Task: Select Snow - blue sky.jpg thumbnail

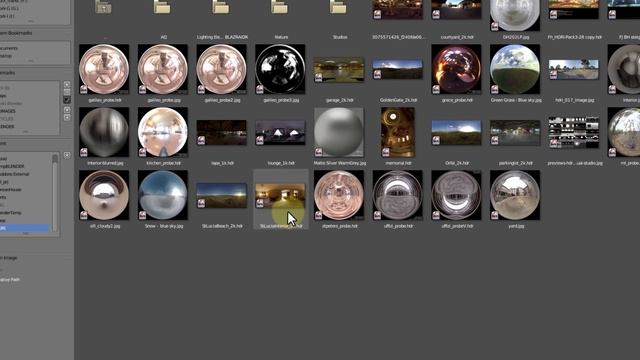Action: [x=163, y=195]
